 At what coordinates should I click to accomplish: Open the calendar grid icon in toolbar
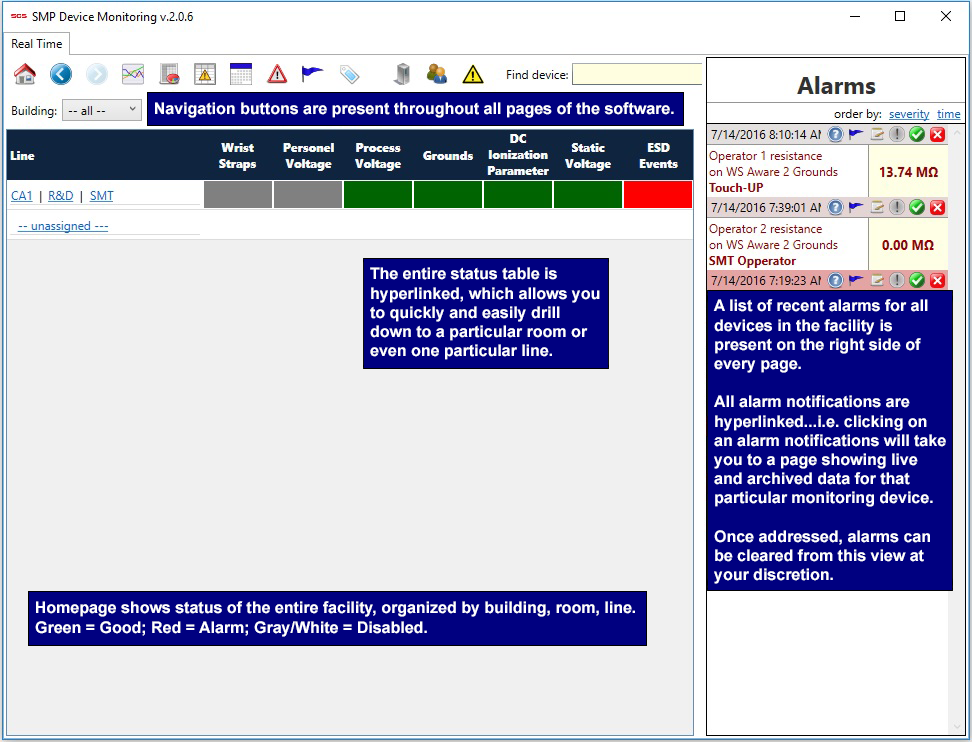(241, 74)
